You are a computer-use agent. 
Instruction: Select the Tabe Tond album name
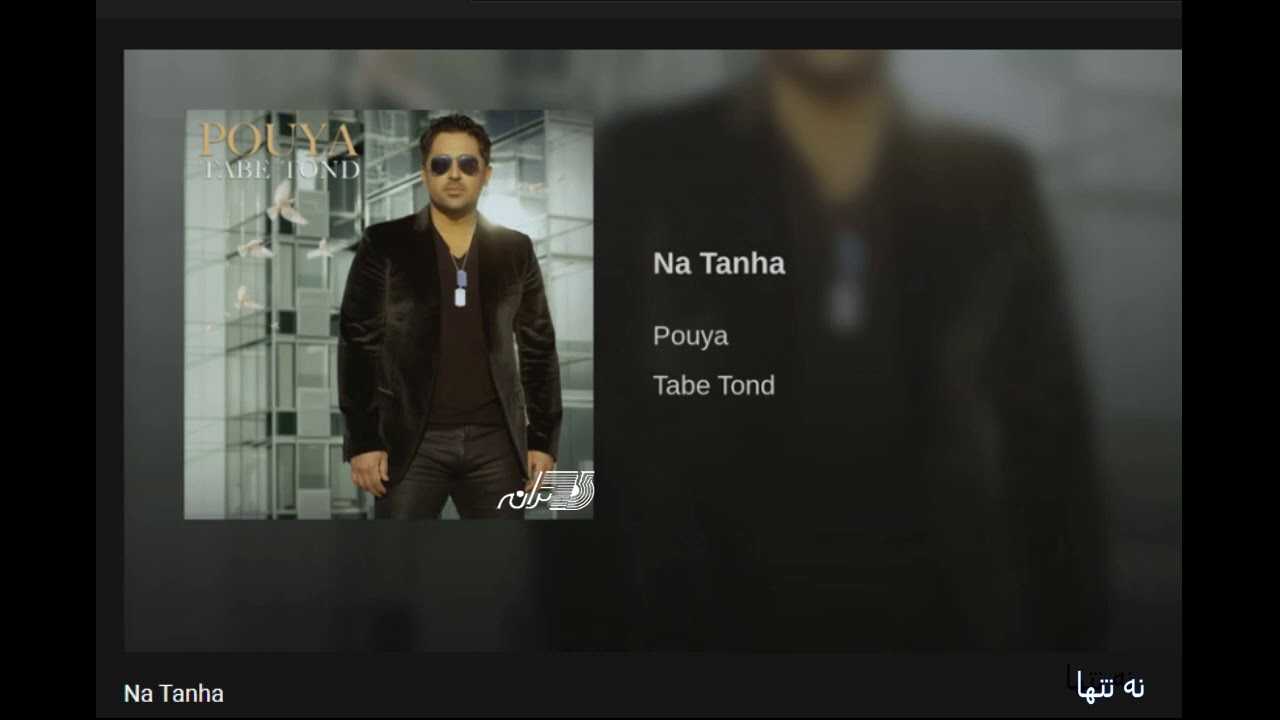714,385
